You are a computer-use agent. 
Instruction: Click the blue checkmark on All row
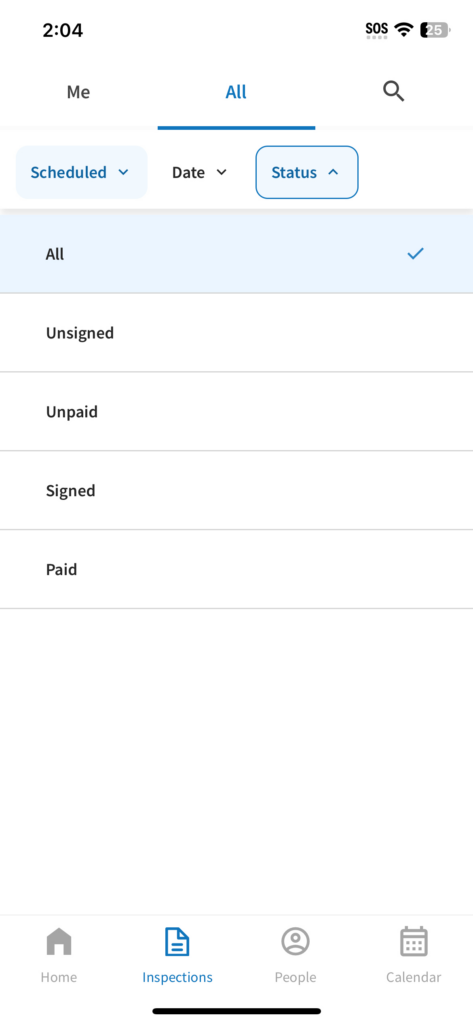416,253
